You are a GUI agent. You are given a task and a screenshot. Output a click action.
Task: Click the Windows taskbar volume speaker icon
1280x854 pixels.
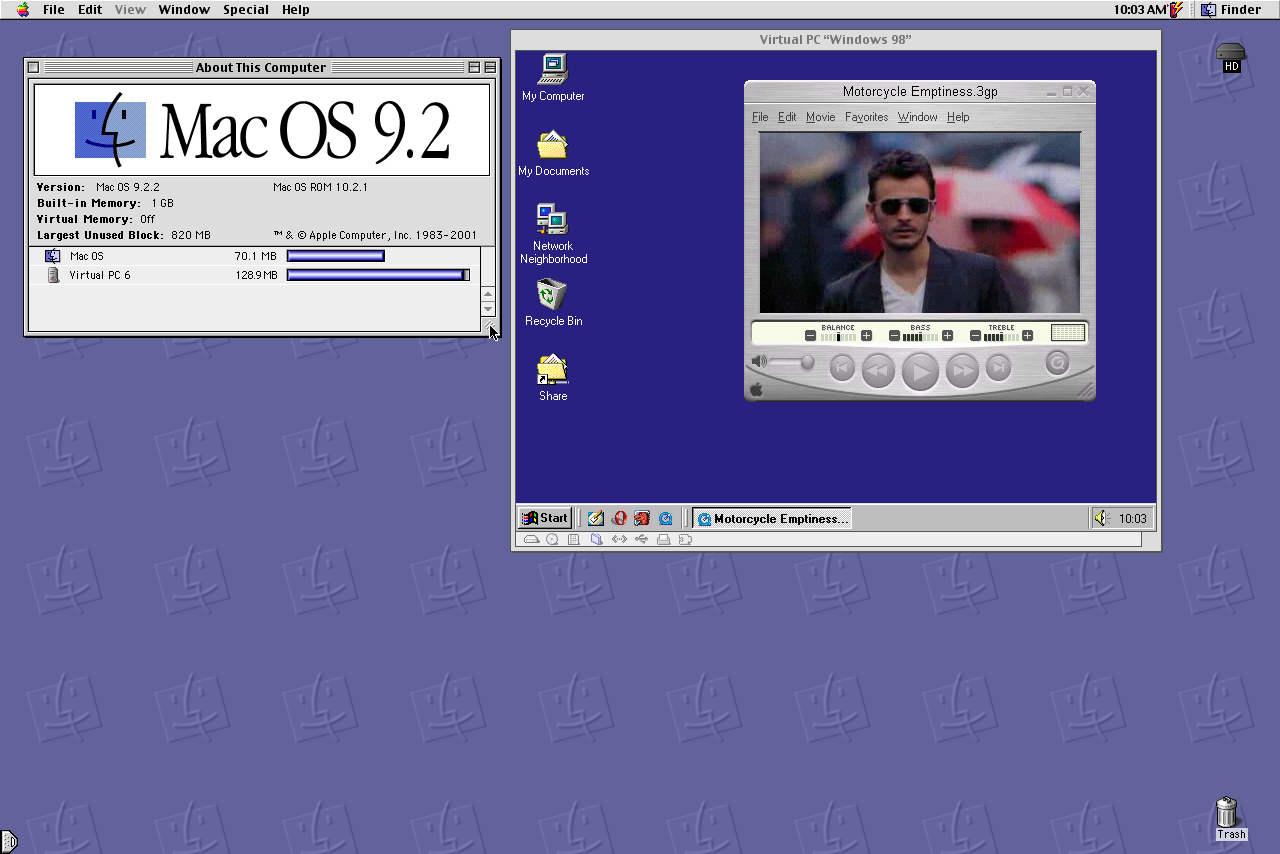coord(1101,518)
